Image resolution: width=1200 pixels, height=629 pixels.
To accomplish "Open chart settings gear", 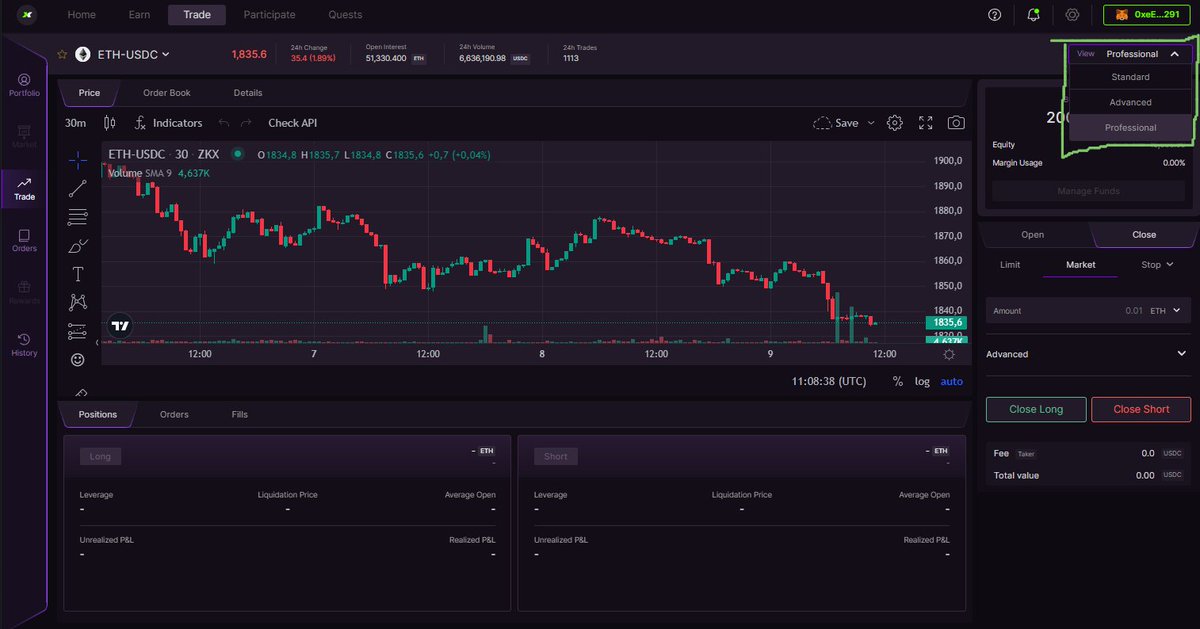I will [x=895, y=123].
